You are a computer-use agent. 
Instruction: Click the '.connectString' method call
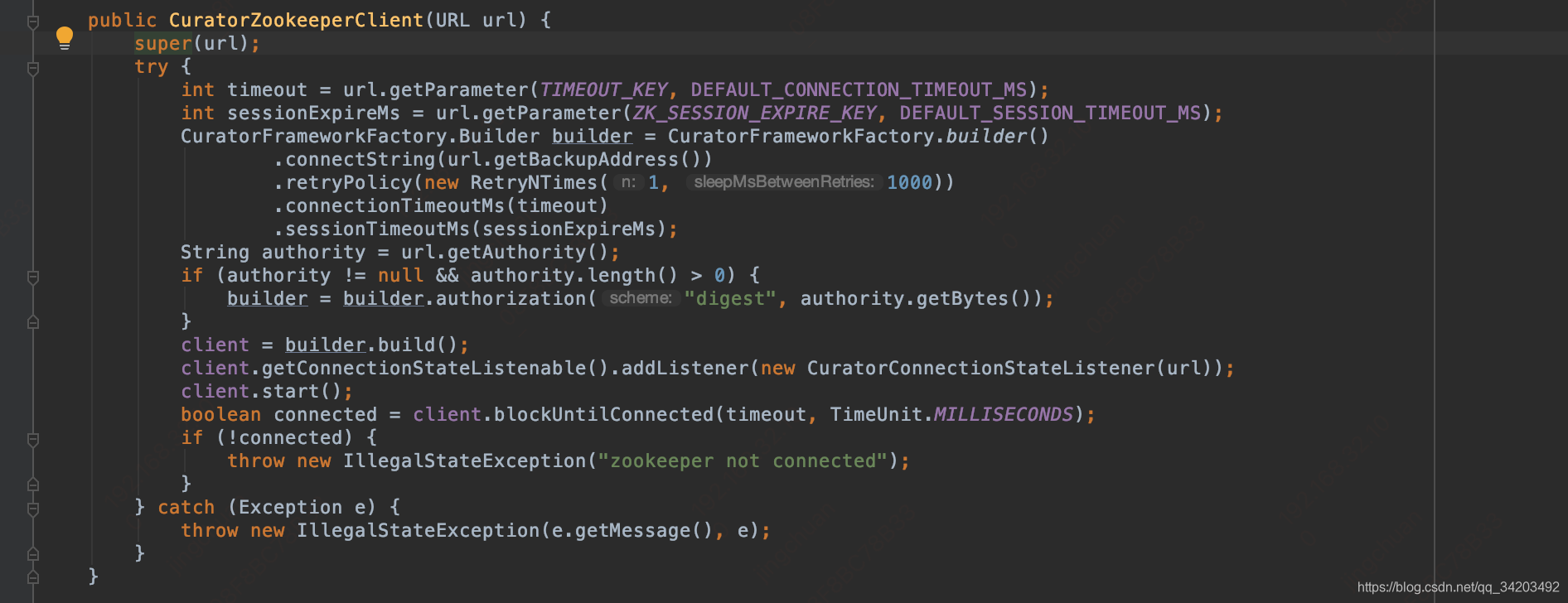coord(354,159)
